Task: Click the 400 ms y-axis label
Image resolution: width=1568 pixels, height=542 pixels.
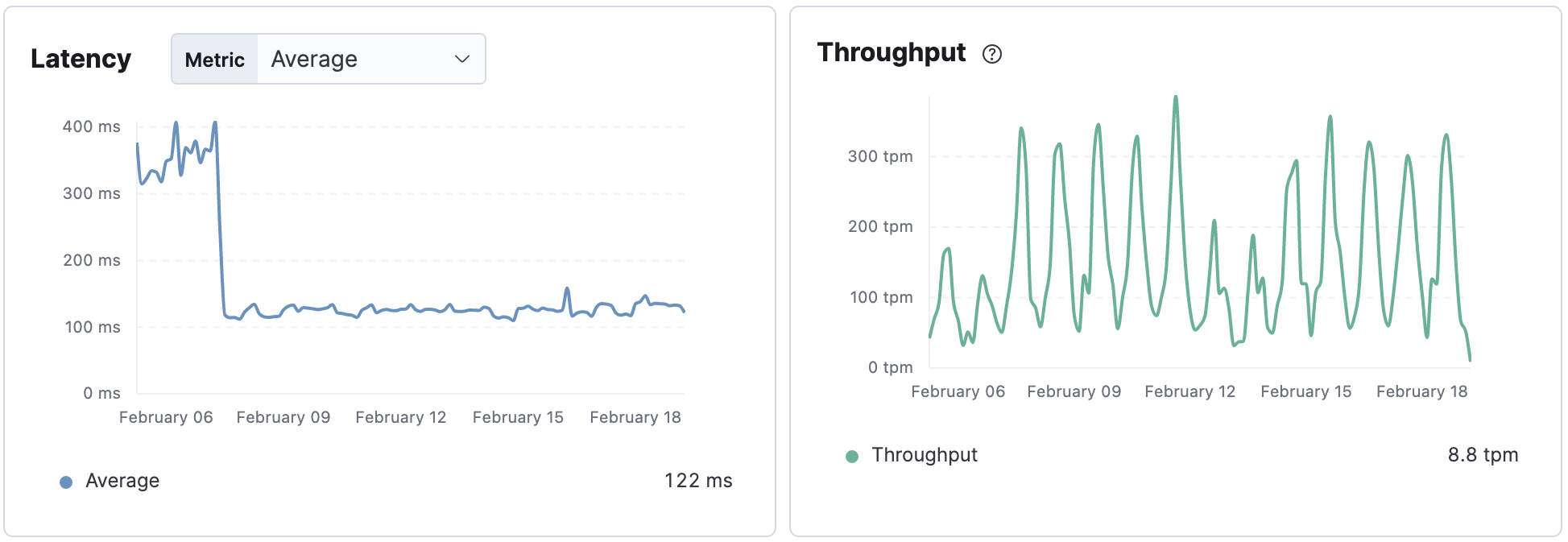Action: click(x=92, y=126)
